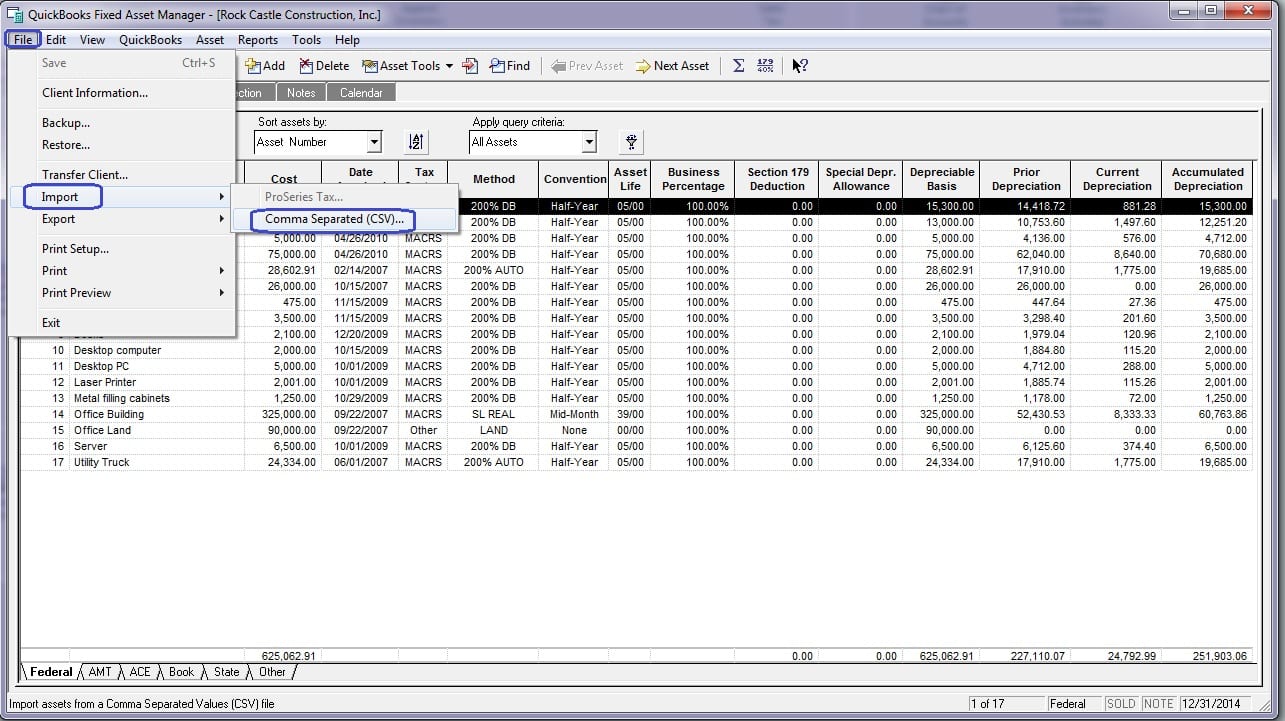The height and width of the screenshot is (721, 1285).
Task: Open the Help menu
Action: 347,40
